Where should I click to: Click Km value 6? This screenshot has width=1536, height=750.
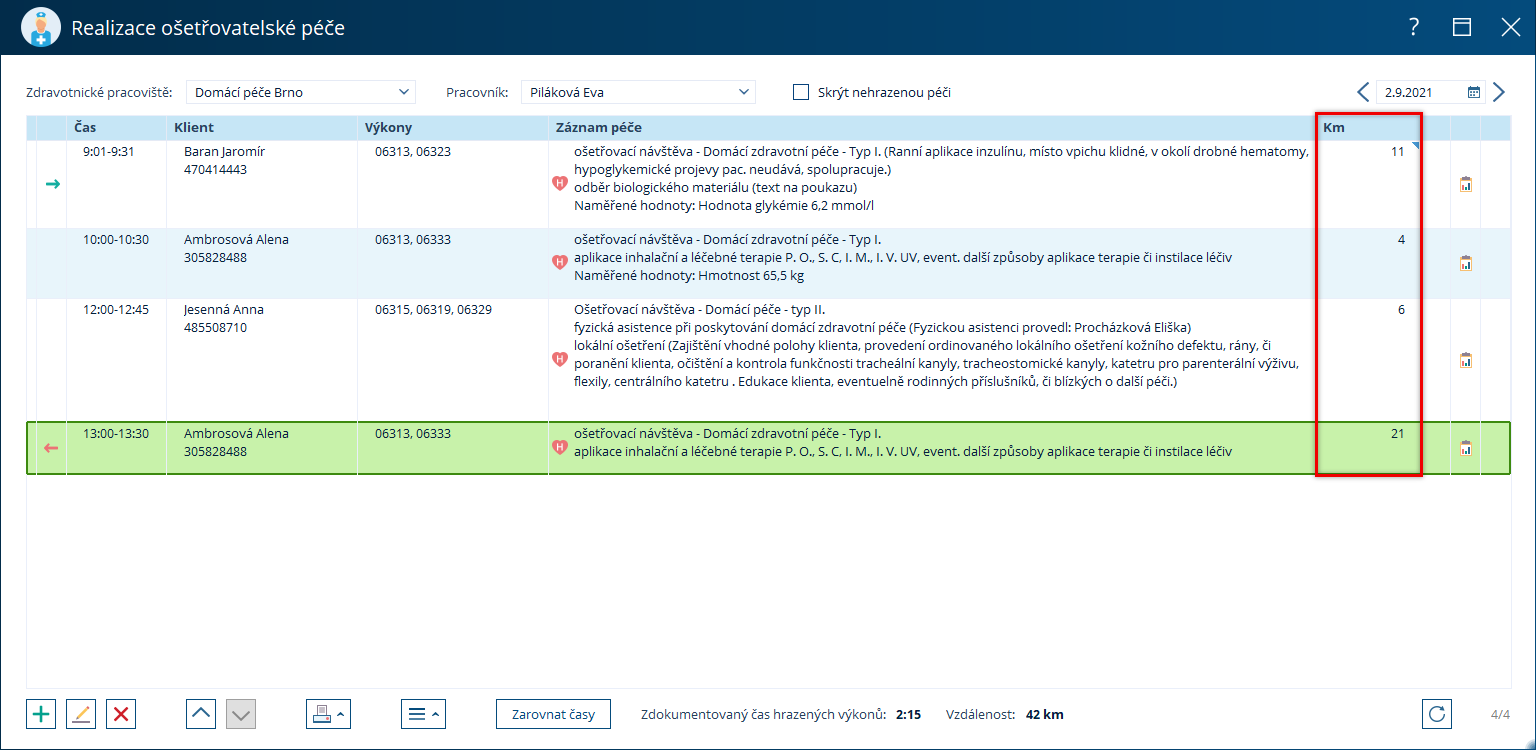pos(1401,310)
